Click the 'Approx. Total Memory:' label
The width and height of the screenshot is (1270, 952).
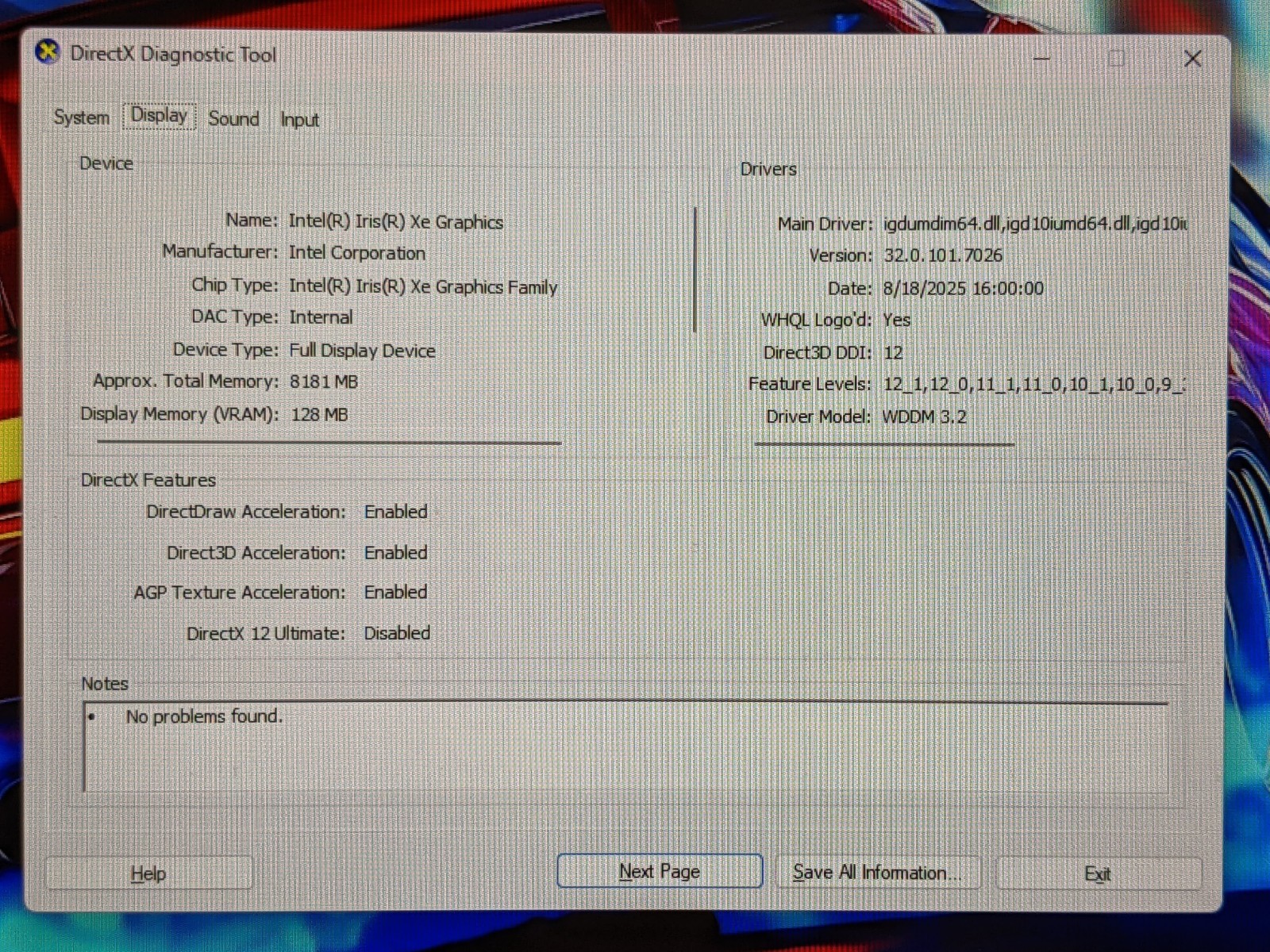pyautogui.click(x=186, y=382)
